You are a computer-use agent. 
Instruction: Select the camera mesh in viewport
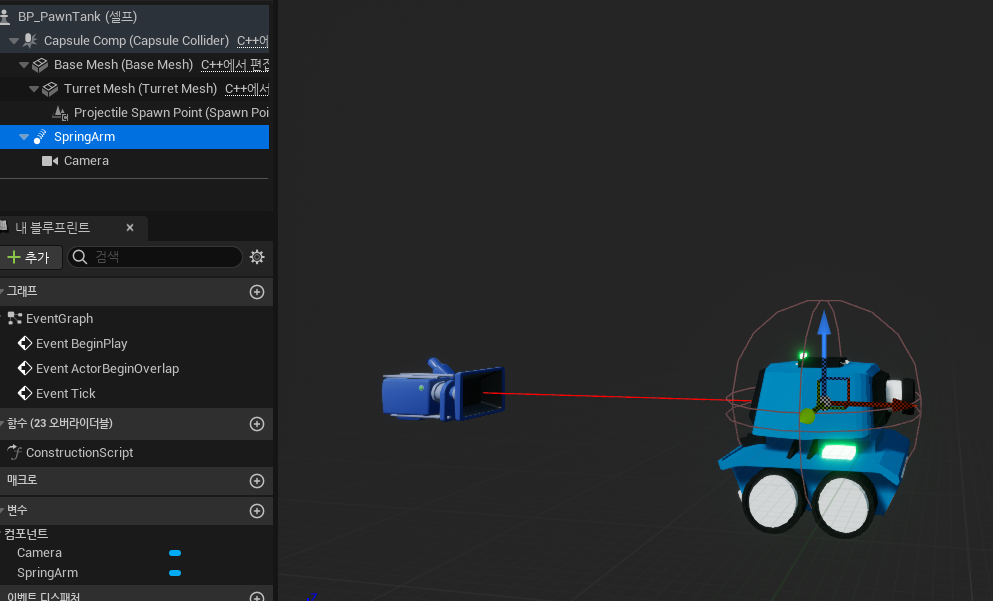(x=443, y=391)
